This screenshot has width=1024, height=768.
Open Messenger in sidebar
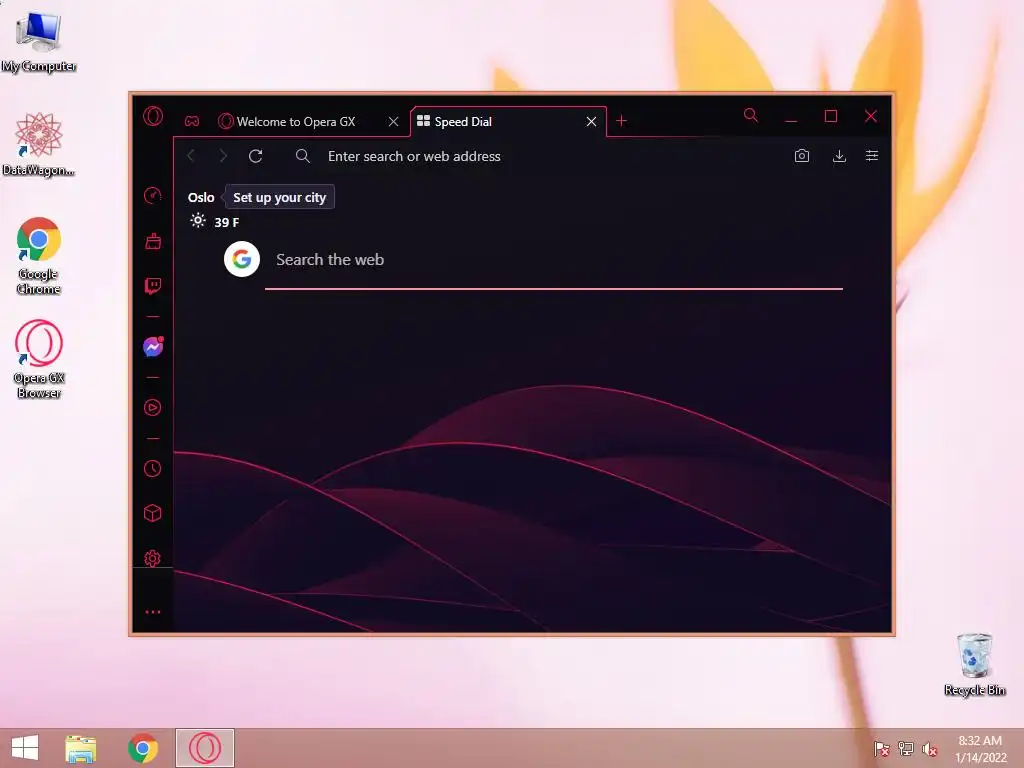point(153,347)
